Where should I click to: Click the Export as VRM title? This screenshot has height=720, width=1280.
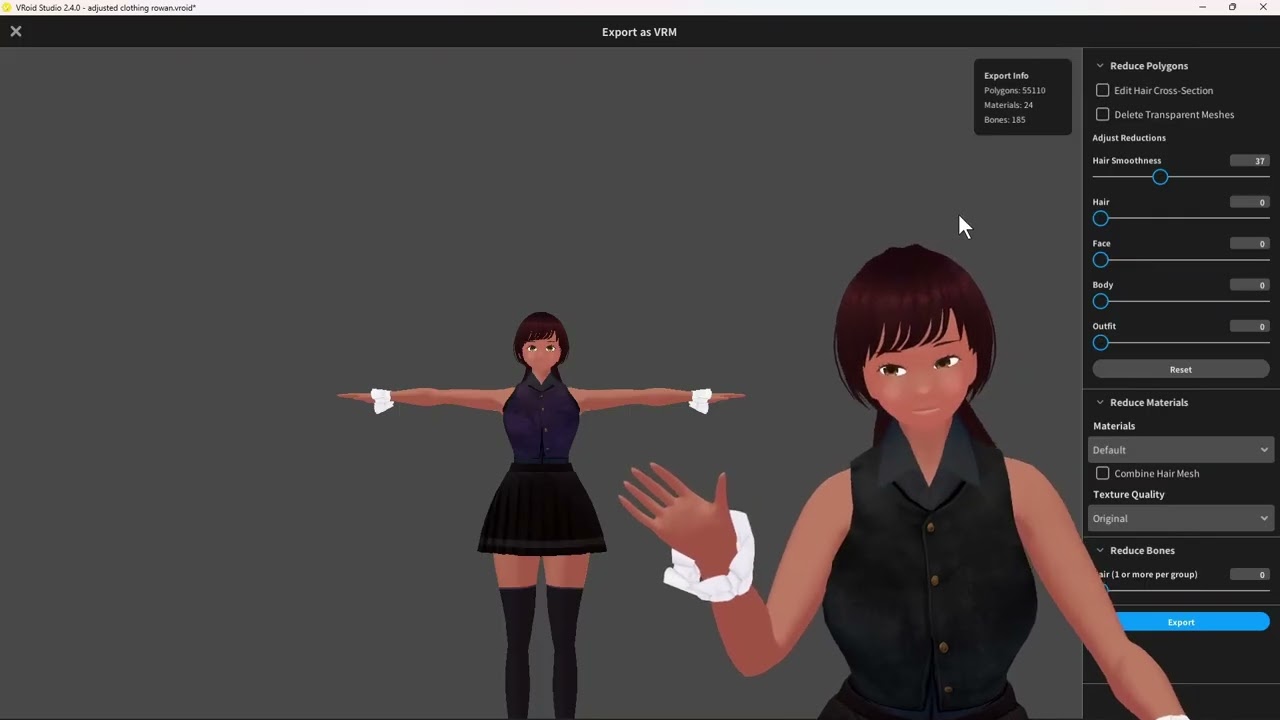pos(639,32)
